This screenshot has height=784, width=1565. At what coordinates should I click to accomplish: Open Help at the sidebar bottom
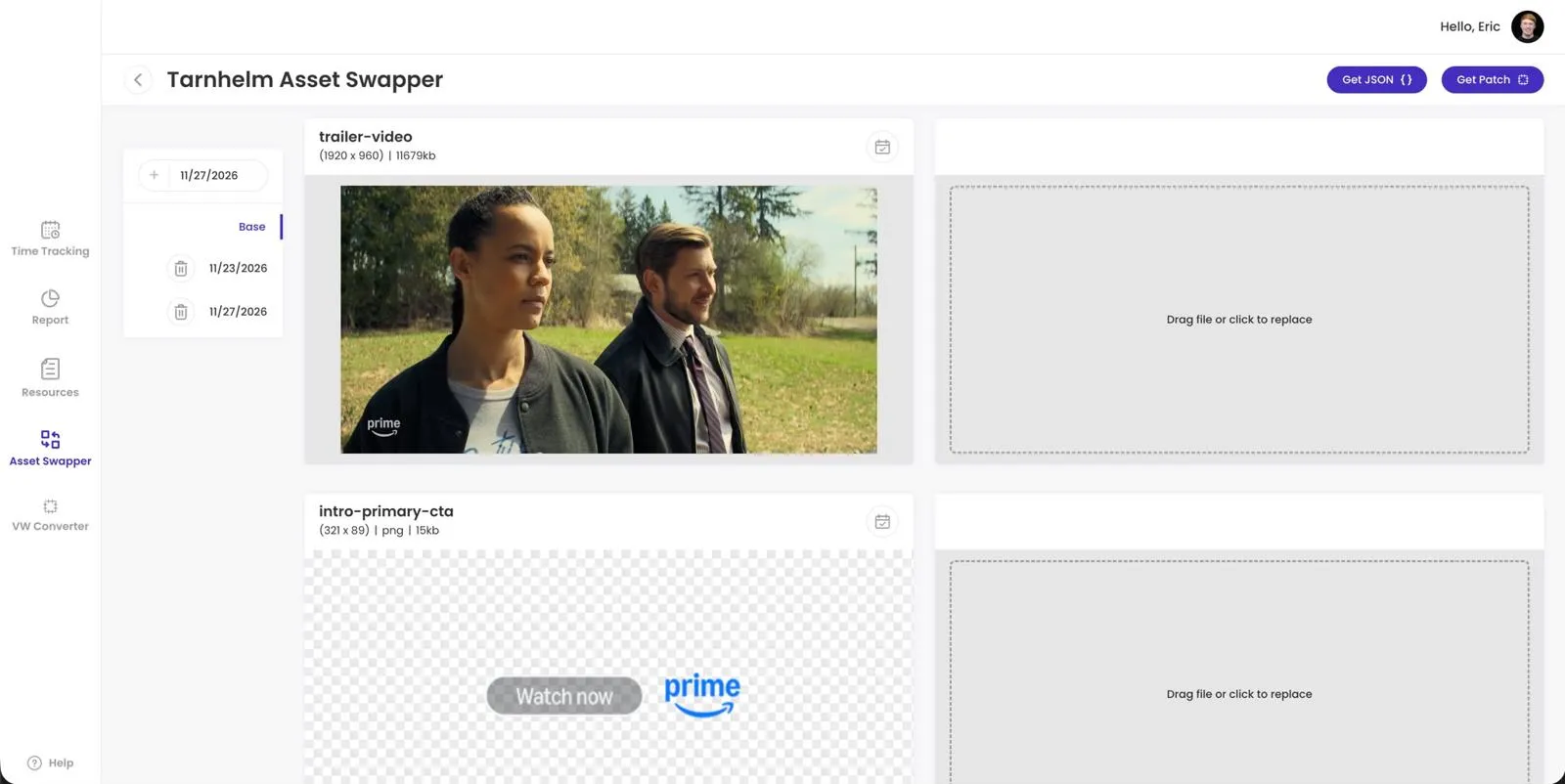[x=50, y=762]
